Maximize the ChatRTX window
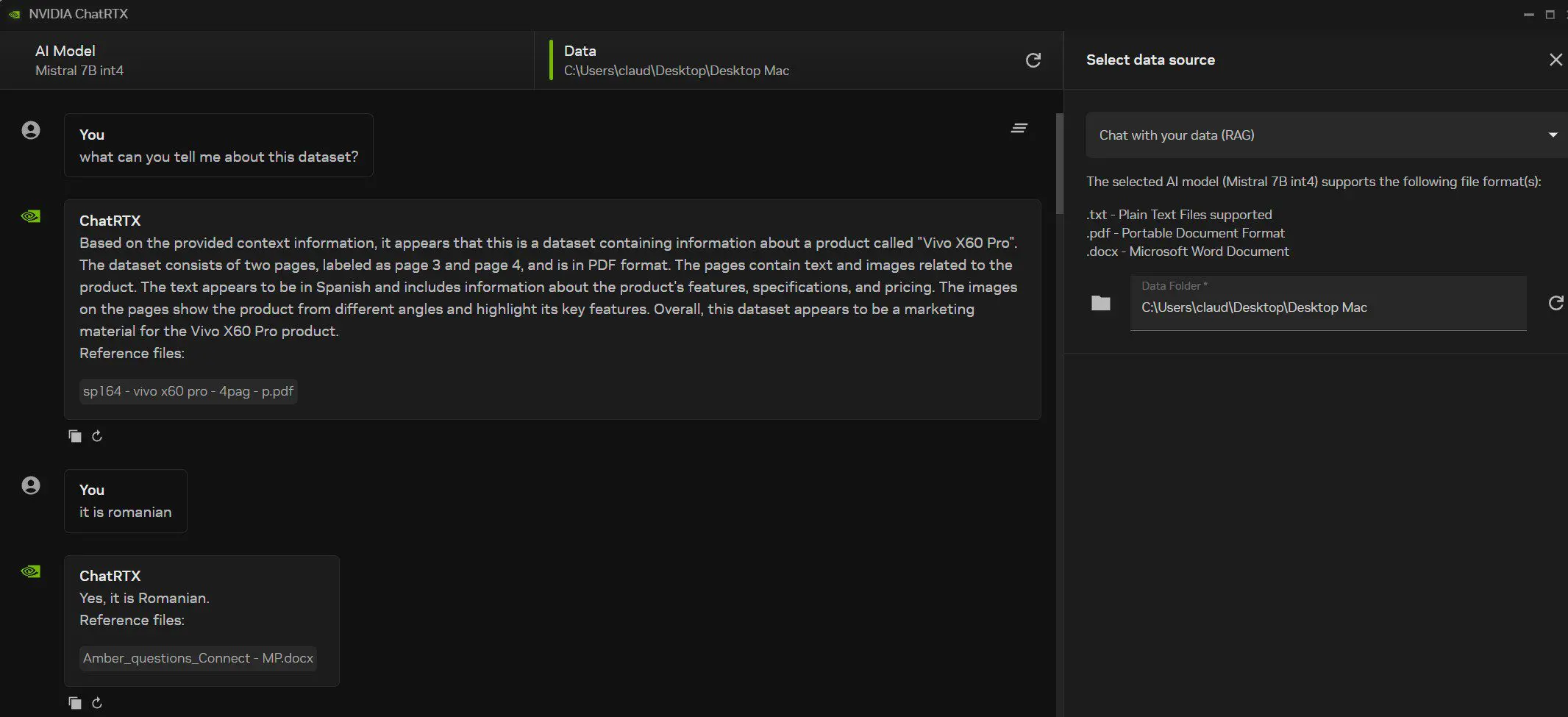The image size is (1568, 717). pyautogui.click(x=1550, y=14)
